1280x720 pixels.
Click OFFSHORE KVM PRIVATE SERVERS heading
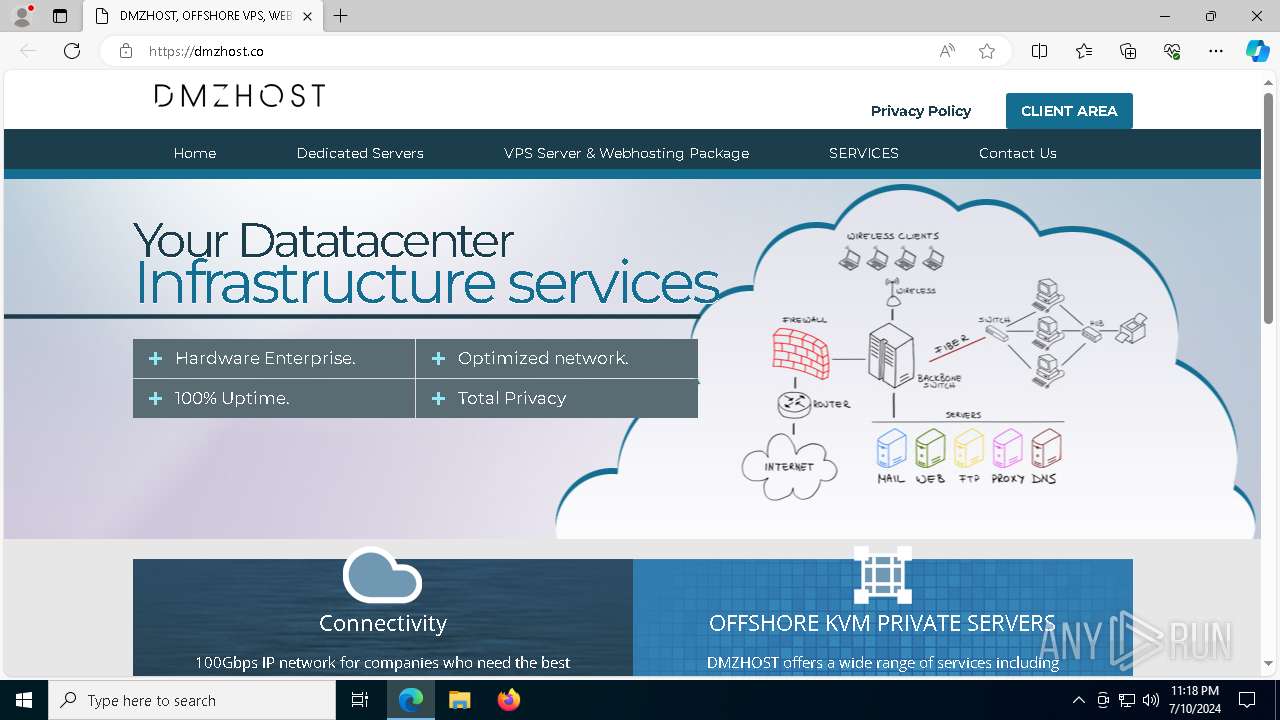[x=882, y=623]
